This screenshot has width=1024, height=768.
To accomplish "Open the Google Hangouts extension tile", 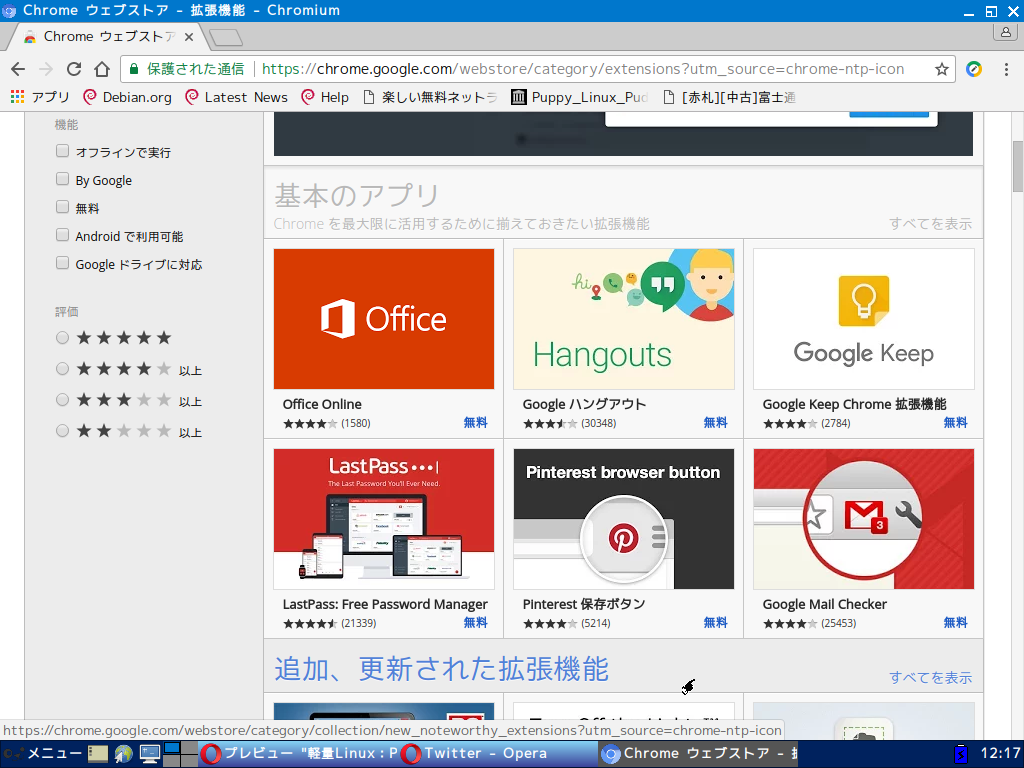I will click(x=624, y=319).
